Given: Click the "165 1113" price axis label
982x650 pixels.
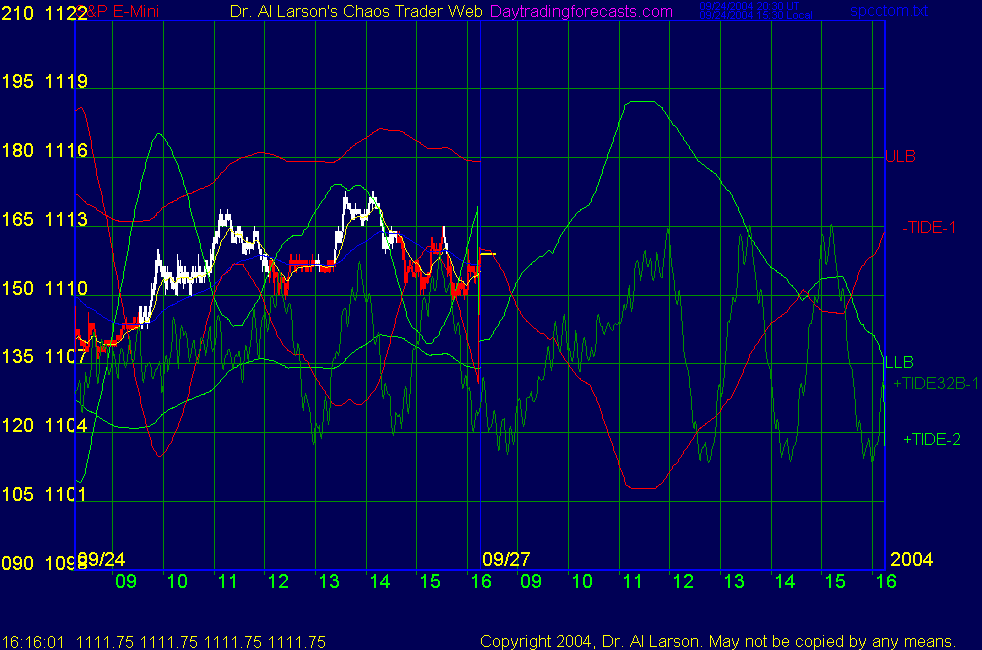Looking at the screenshot, I should [44, 219].
